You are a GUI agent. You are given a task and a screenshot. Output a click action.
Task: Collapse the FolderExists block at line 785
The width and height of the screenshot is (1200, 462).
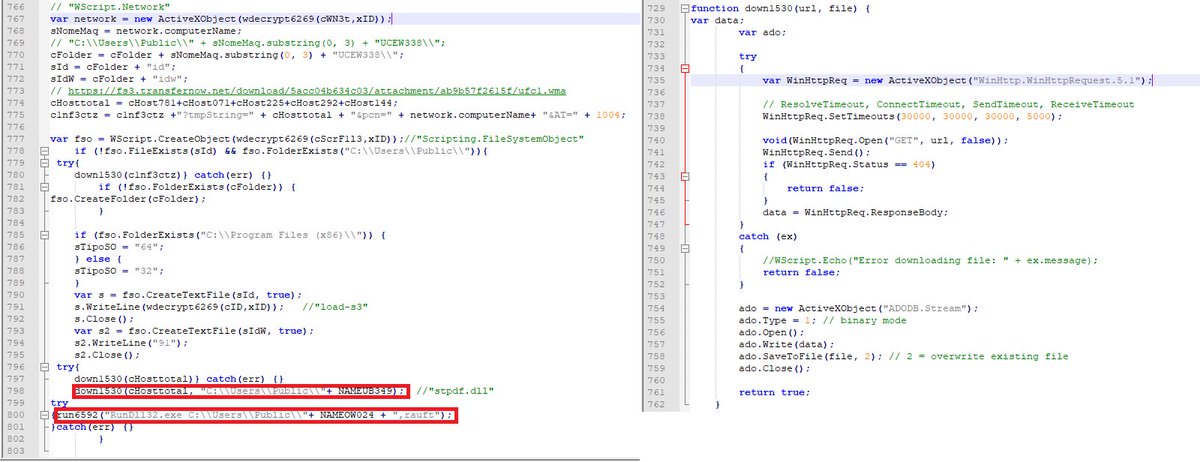(x=46, y=233)
